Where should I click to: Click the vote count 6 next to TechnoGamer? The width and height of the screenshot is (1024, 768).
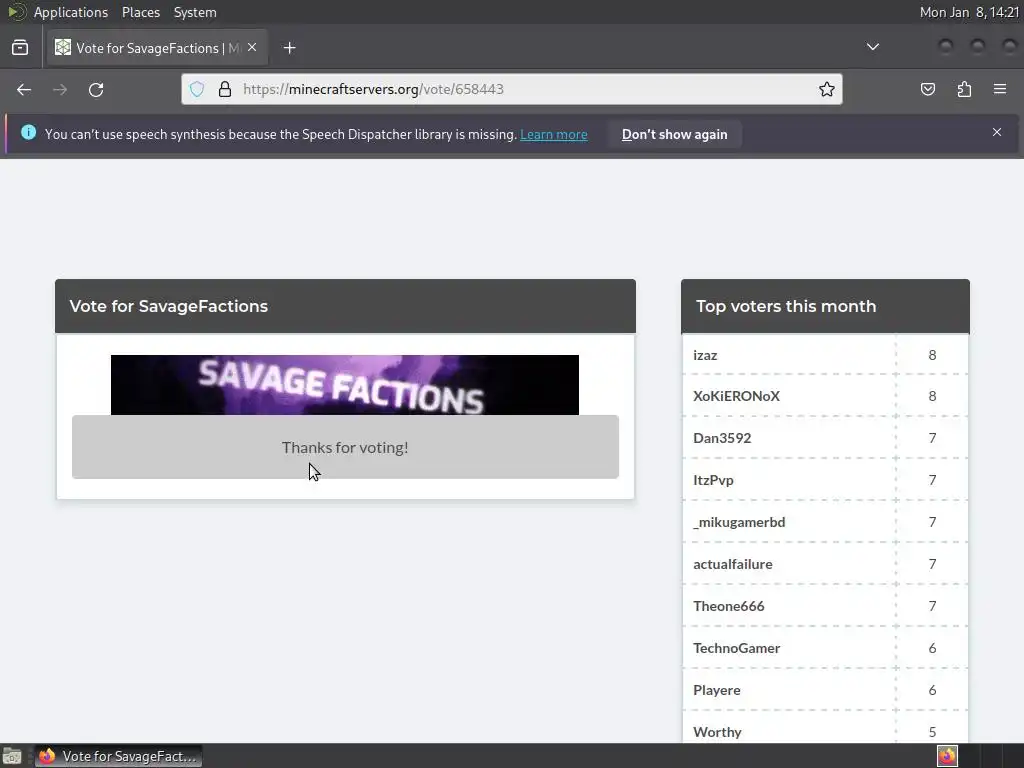pos(932,648)
